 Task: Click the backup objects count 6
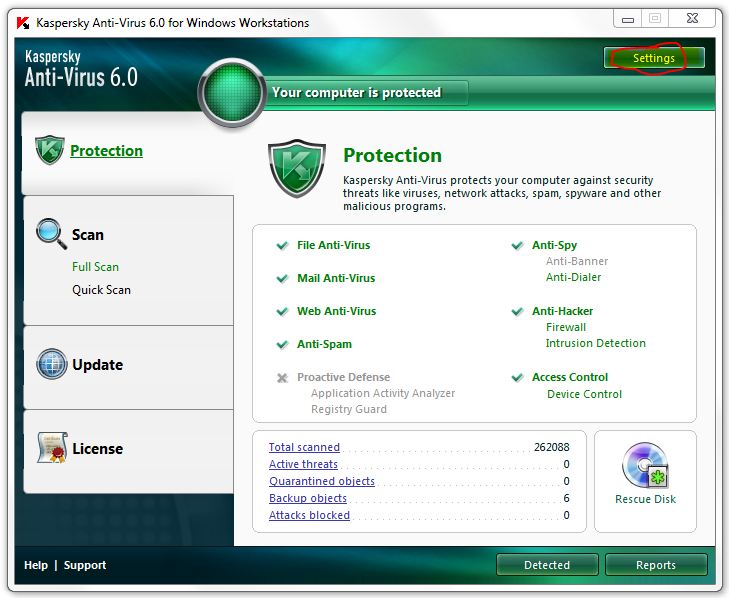point(566,498)
